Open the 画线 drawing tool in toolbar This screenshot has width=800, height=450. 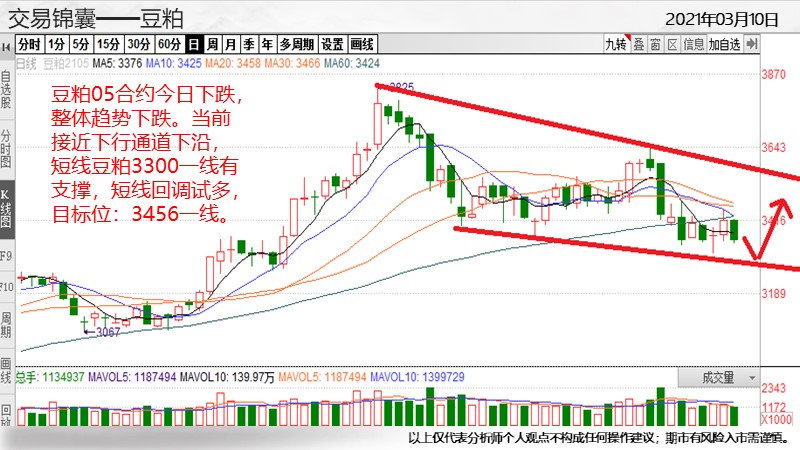pos(362,44)
